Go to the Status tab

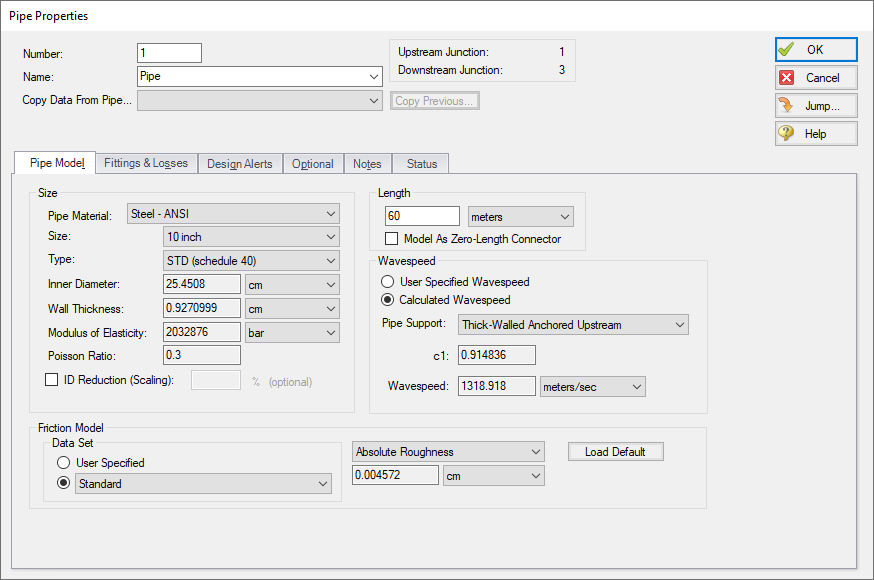tap(421, 164)
